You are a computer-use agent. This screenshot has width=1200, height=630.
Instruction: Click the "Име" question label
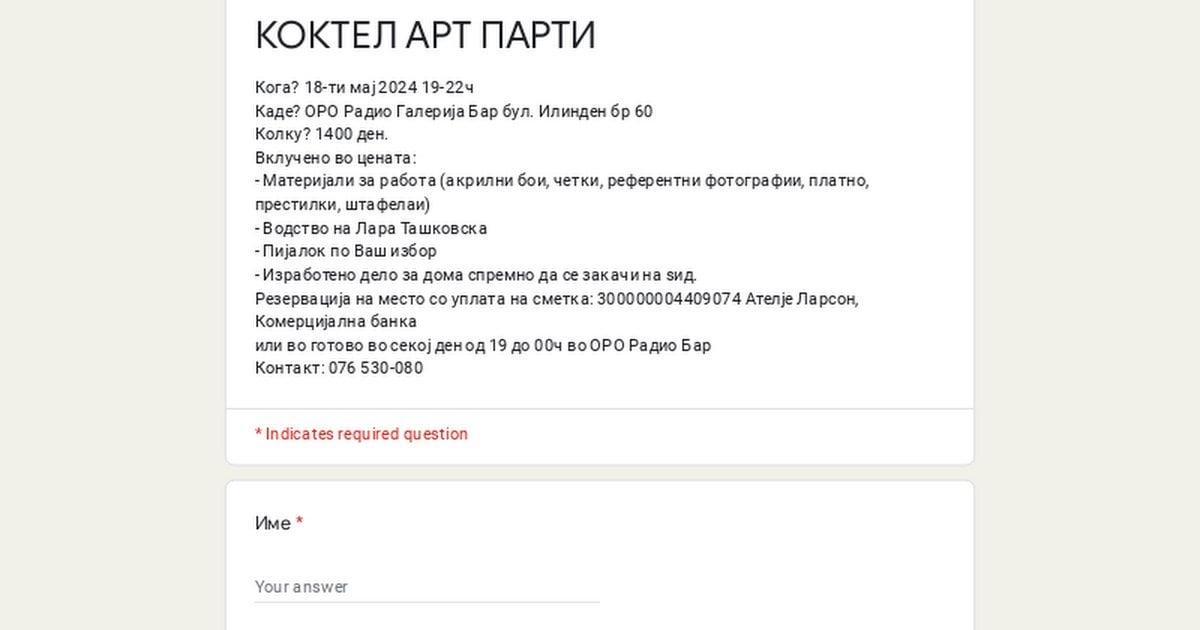[273, 523]
